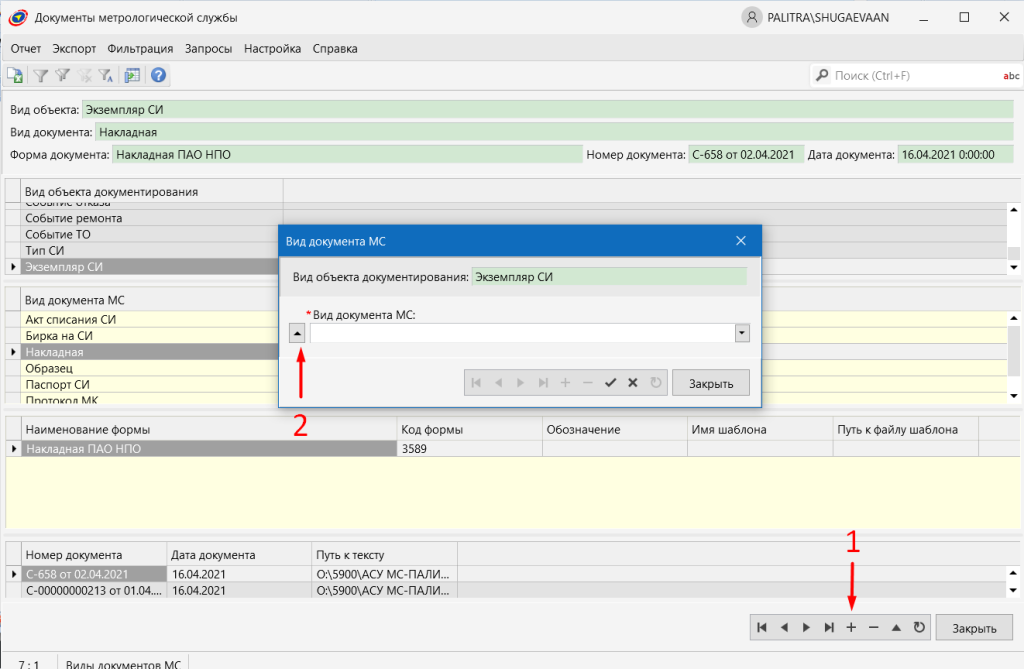Image resolution: width=1024 pixels, height=669 pixels.
Task: Click Вид объекта документирования column header
Action: [x=152, y=191]
